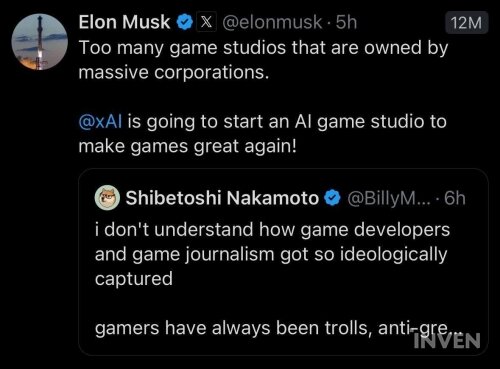Click Elon Musk's blue verified badge

pos(185,23)
